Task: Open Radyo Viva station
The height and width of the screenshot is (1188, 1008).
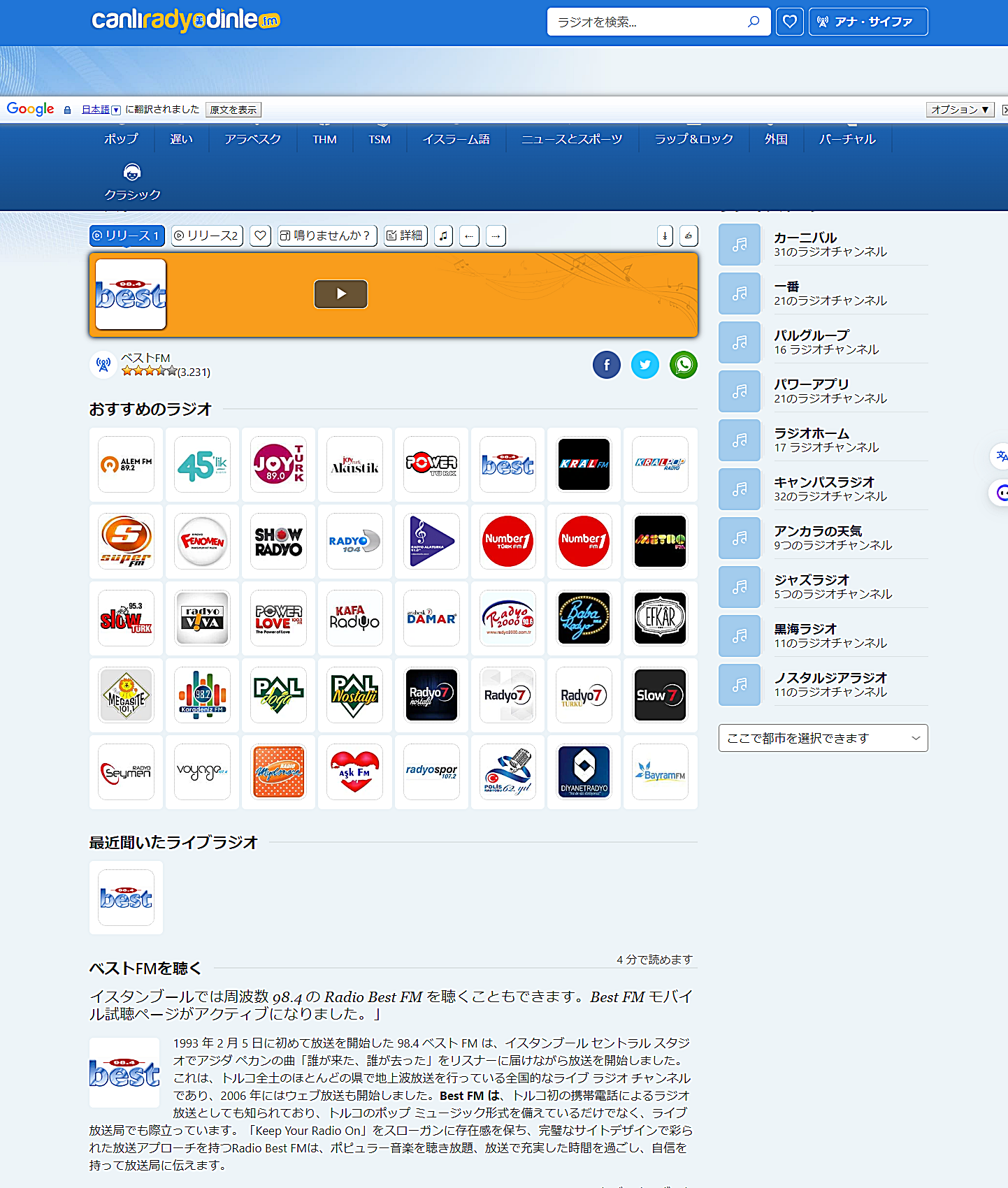Action: 203,618
